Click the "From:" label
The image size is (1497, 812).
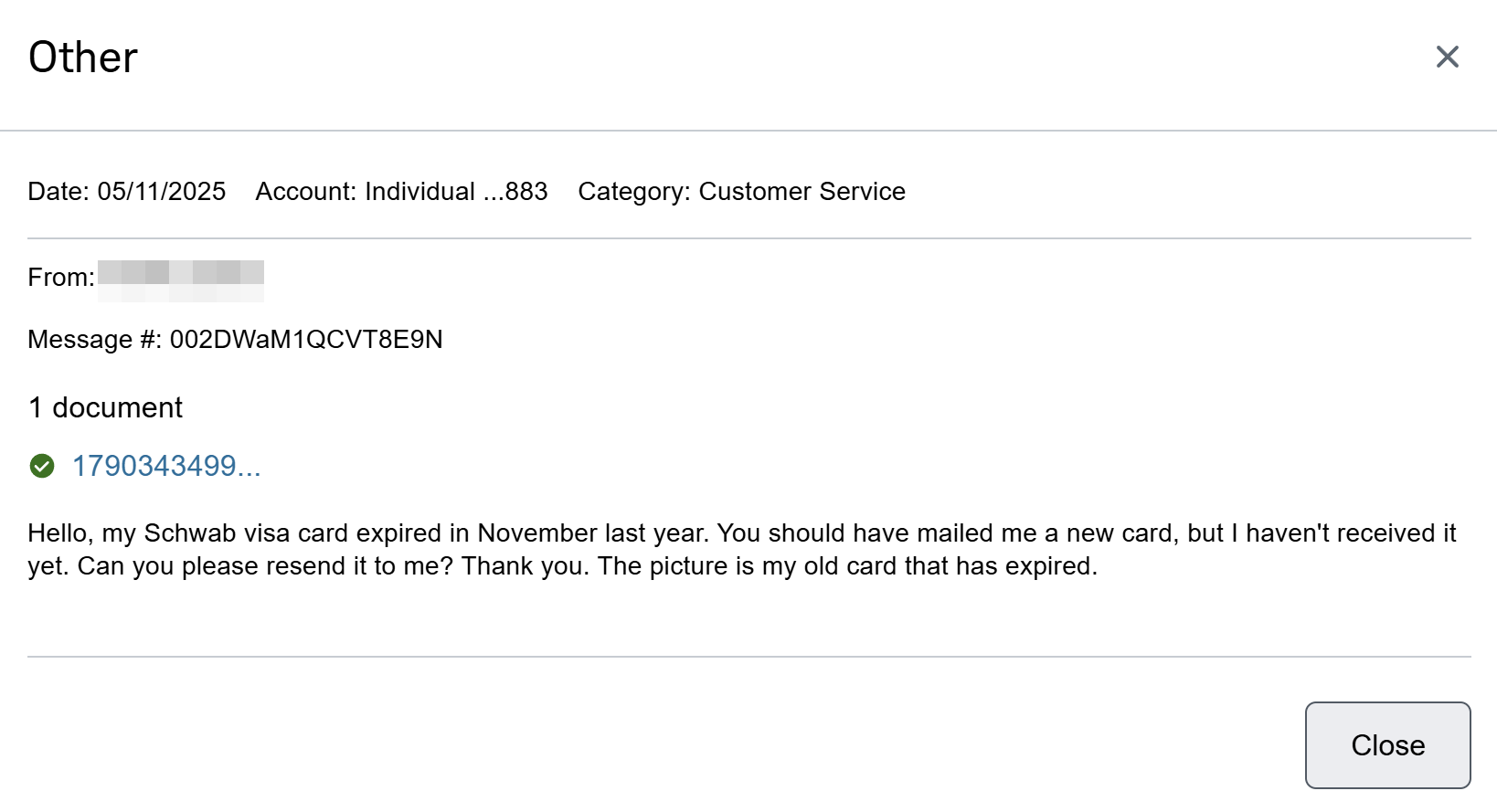tap(61, 277)
